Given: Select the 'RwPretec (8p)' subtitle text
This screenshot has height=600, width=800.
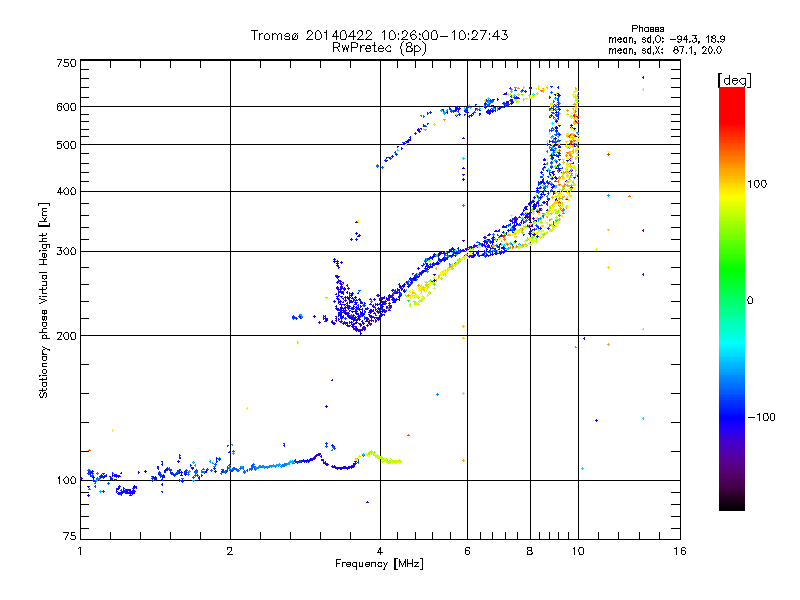Looking at the screenshot, I should [379, 48].
